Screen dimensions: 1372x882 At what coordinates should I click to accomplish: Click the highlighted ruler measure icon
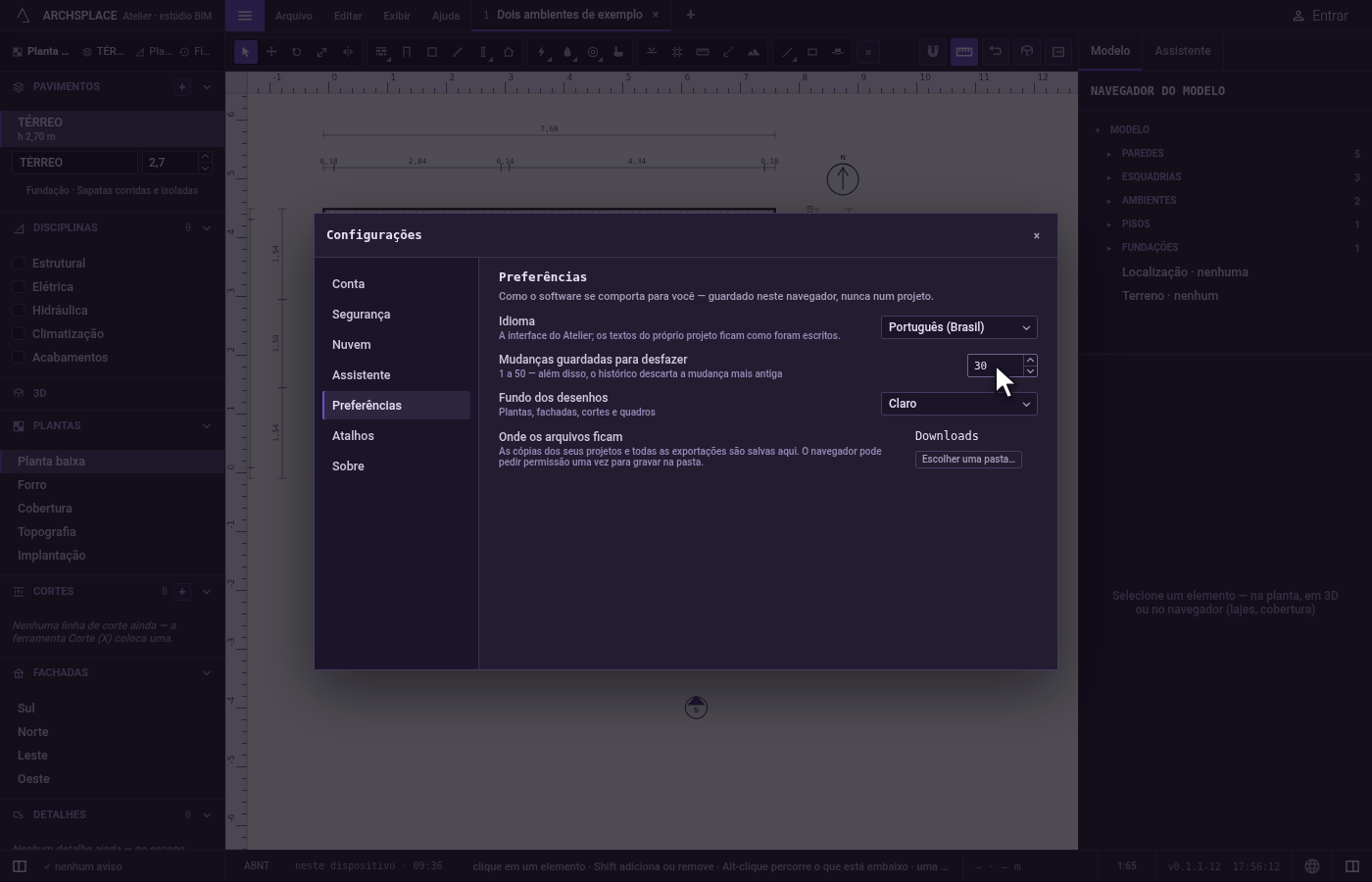click(964, 51)
